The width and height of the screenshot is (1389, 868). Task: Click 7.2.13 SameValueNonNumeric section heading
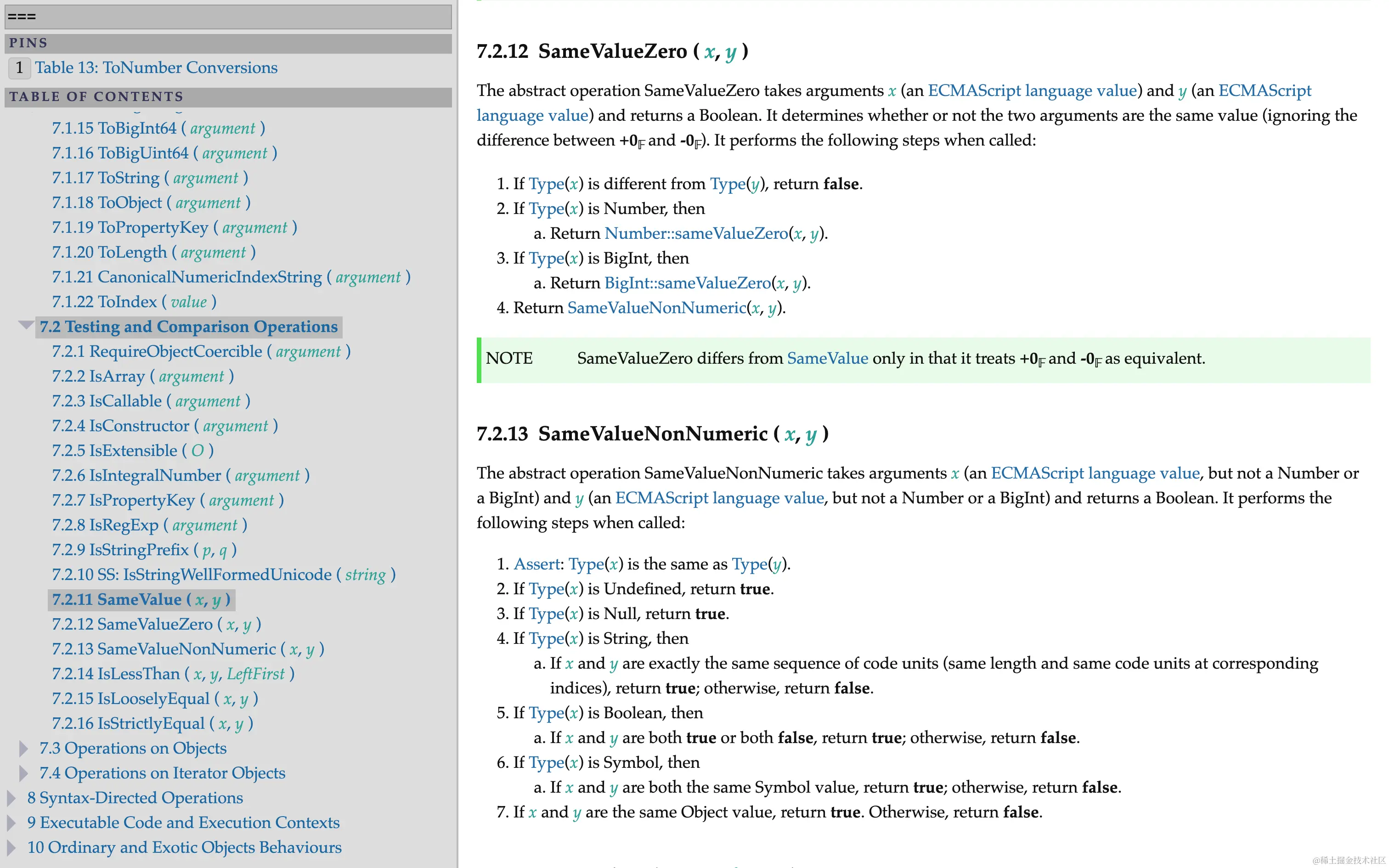(652, 434)
